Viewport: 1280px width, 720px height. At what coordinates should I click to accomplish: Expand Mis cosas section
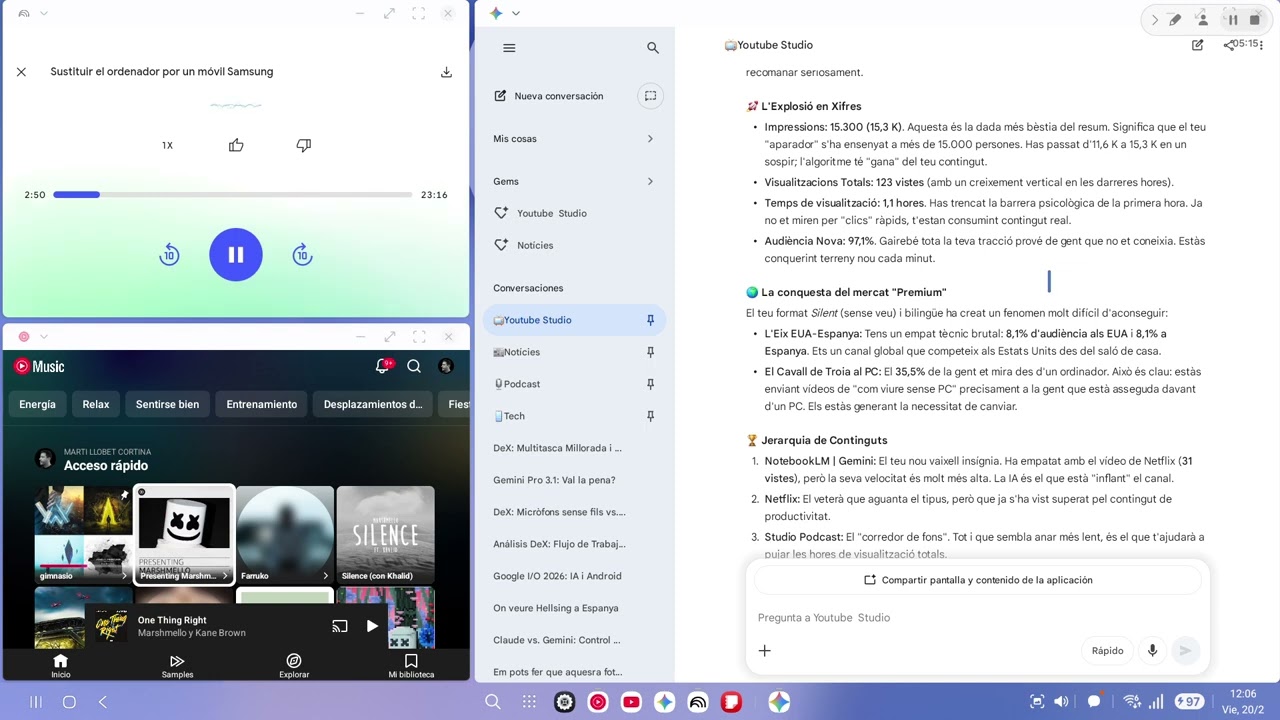pyautogui.click(x=650, y=139)
